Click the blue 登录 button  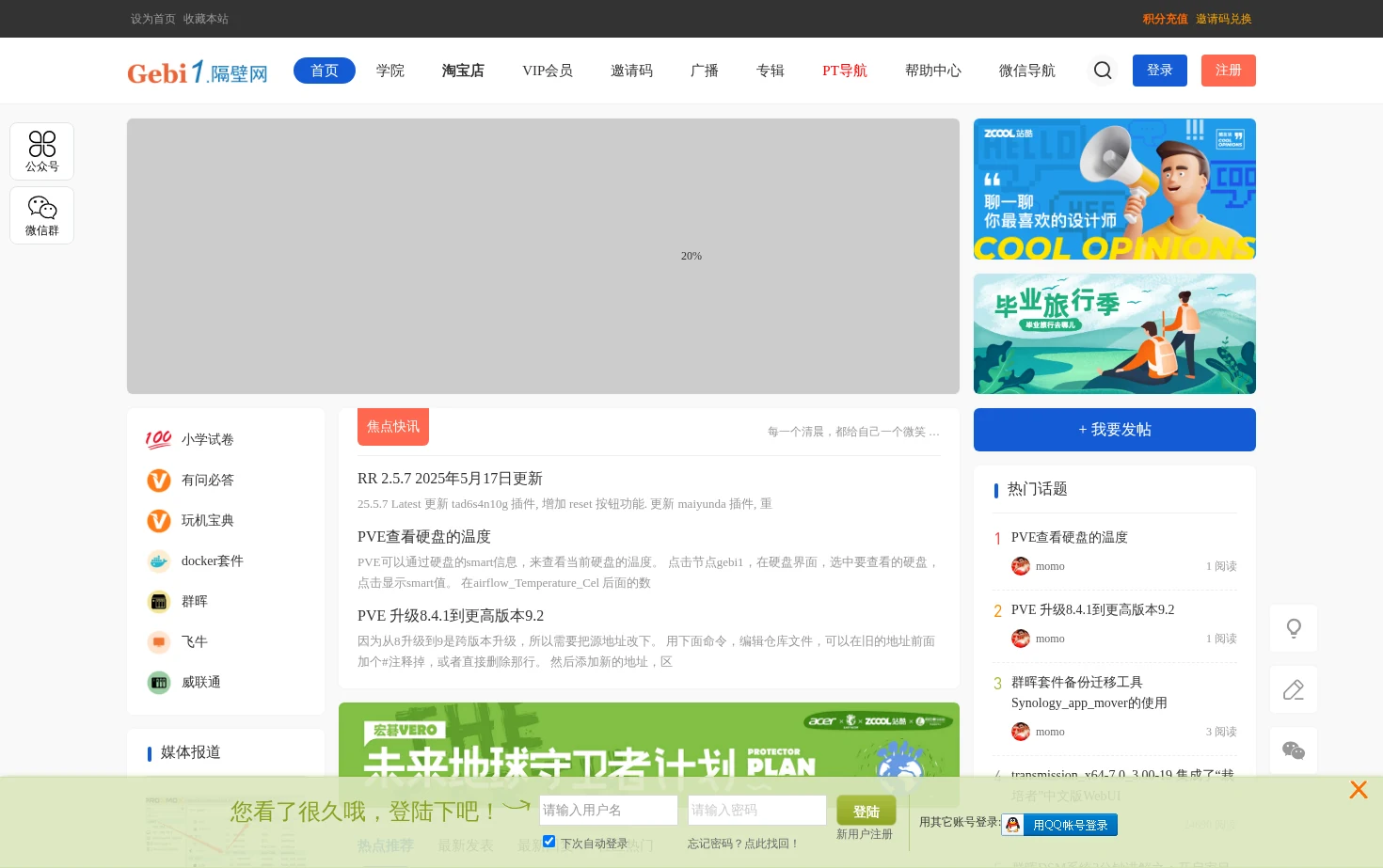point(1160,71)
